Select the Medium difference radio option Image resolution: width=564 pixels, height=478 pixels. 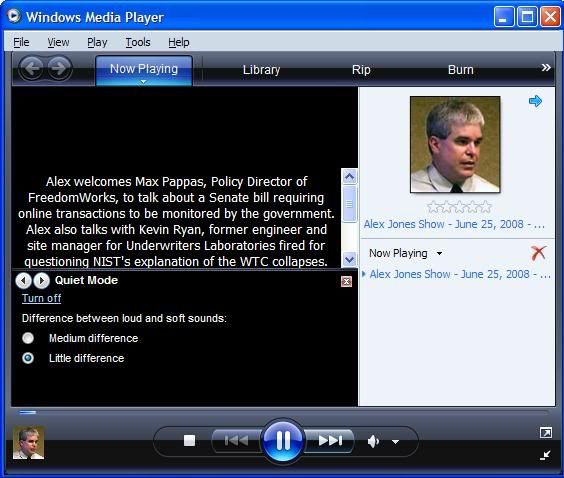pos(28,338)
